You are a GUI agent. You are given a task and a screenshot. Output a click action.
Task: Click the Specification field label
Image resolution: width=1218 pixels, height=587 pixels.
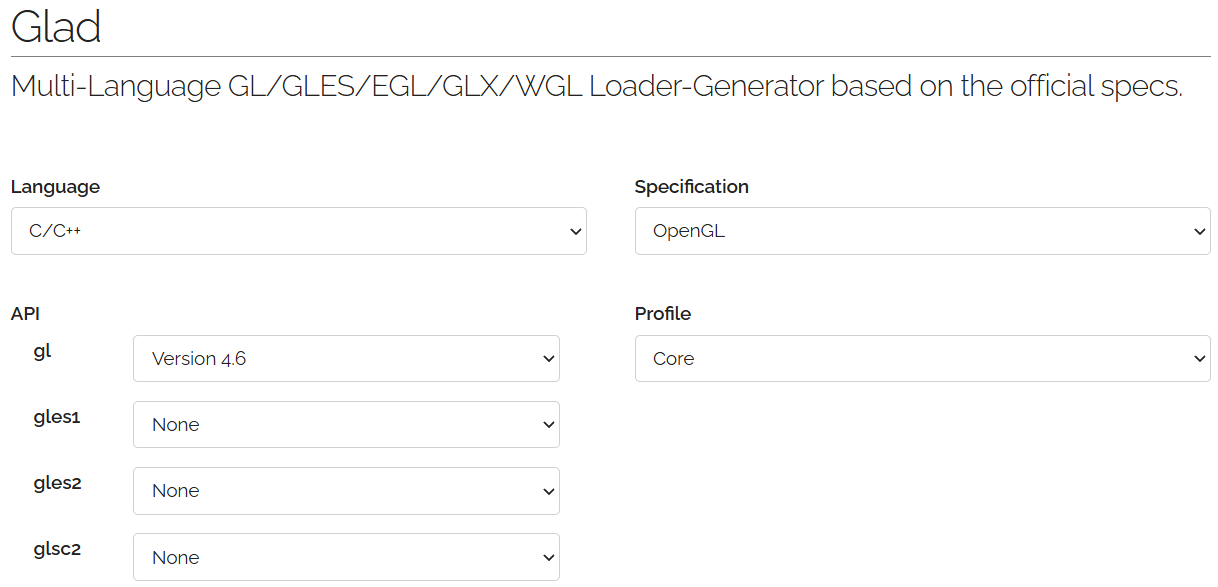pos(691,187)
